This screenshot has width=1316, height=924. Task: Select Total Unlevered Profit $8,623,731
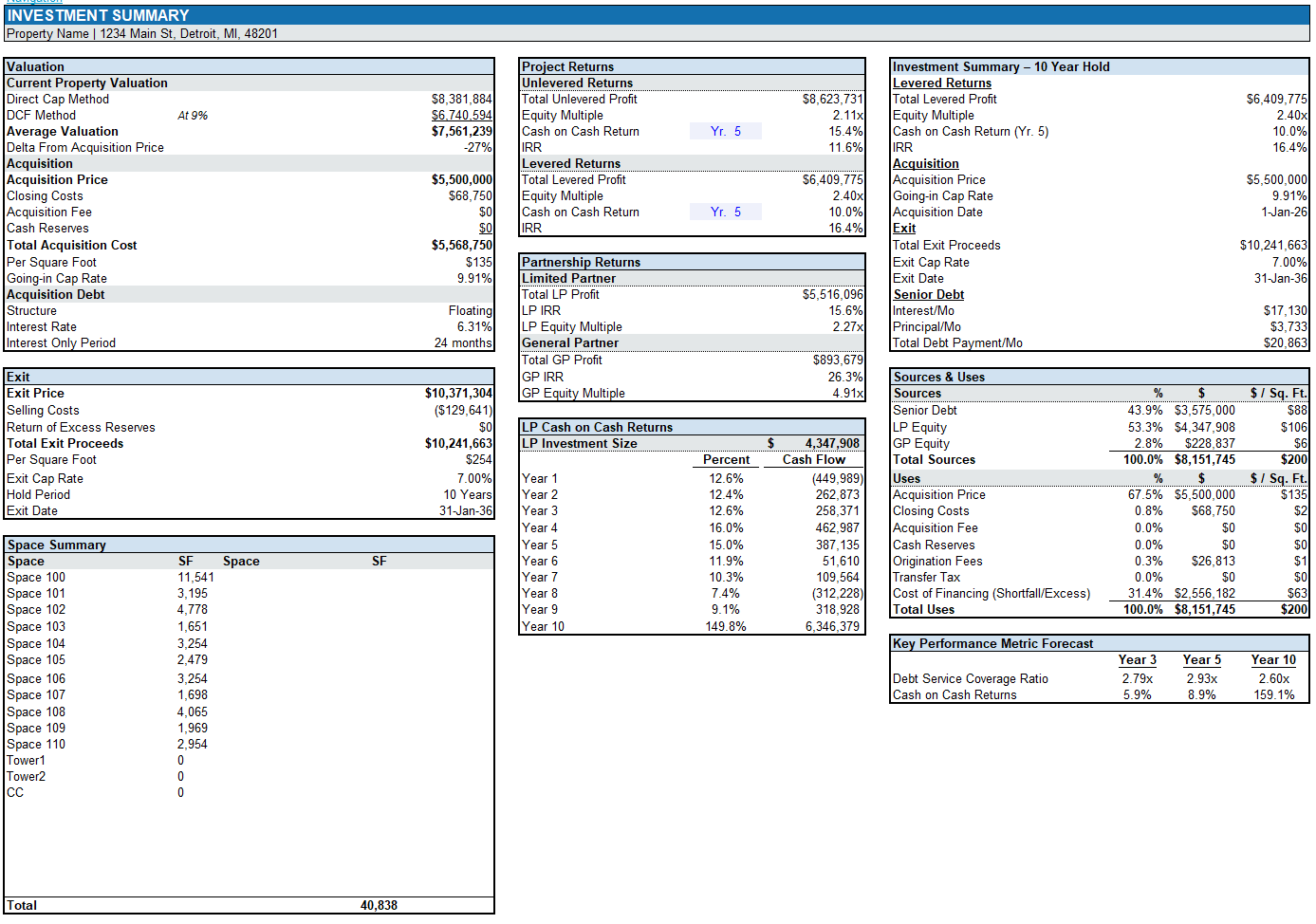coord(832,99)
